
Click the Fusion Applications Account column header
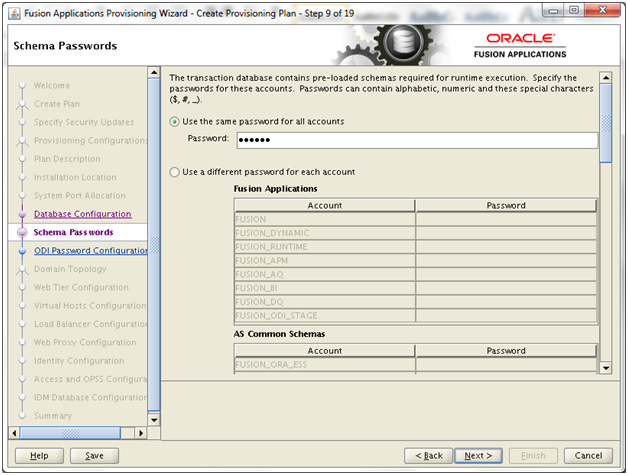click(x=325, y=205)
